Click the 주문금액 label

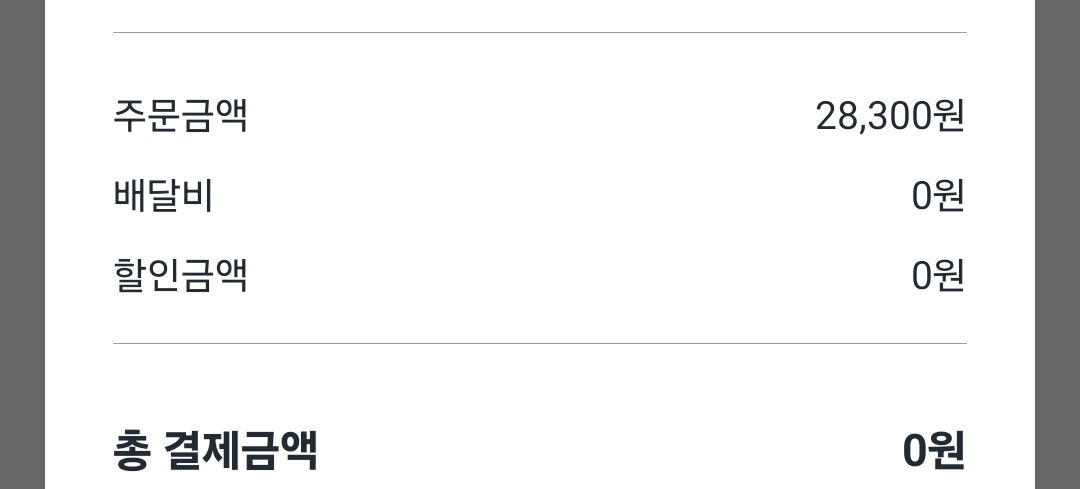click(180, 116)
